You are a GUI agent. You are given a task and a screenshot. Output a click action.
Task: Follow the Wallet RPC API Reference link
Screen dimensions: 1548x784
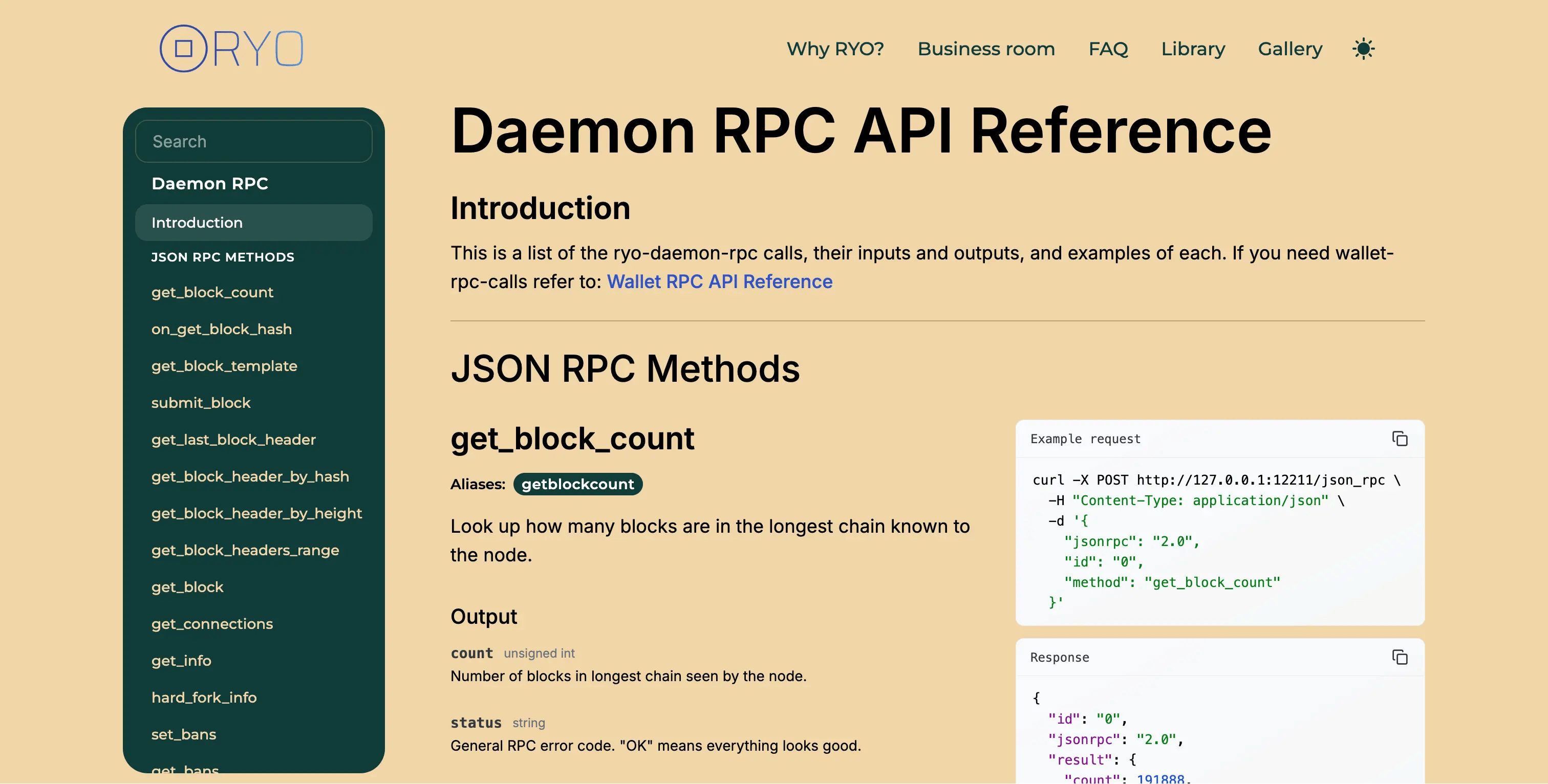pyautogui.click(x=720, y=281)
